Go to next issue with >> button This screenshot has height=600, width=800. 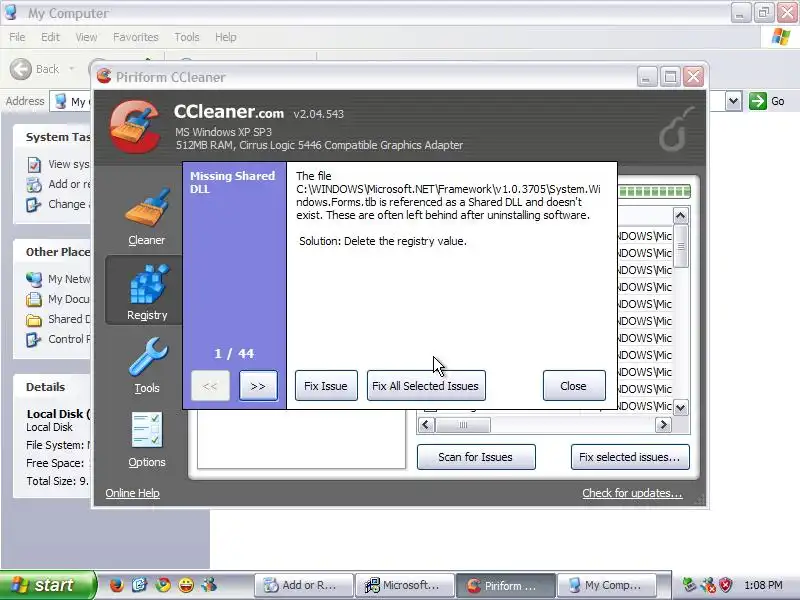[x=258, y=386]
